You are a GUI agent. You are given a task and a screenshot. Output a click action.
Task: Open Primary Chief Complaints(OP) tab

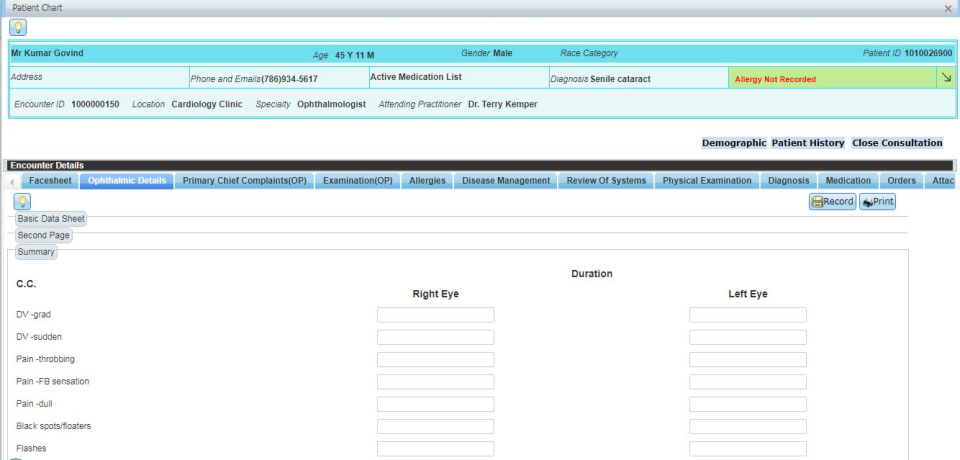[244, 181]
